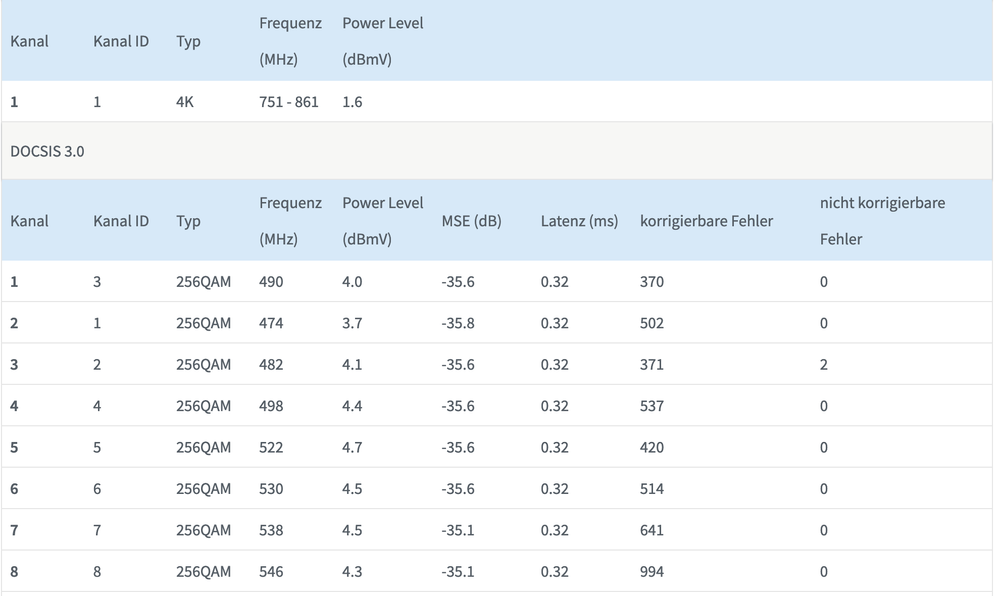Click the 1.6 power level value
Screen dimensions: 999x596
pos(352,101)
